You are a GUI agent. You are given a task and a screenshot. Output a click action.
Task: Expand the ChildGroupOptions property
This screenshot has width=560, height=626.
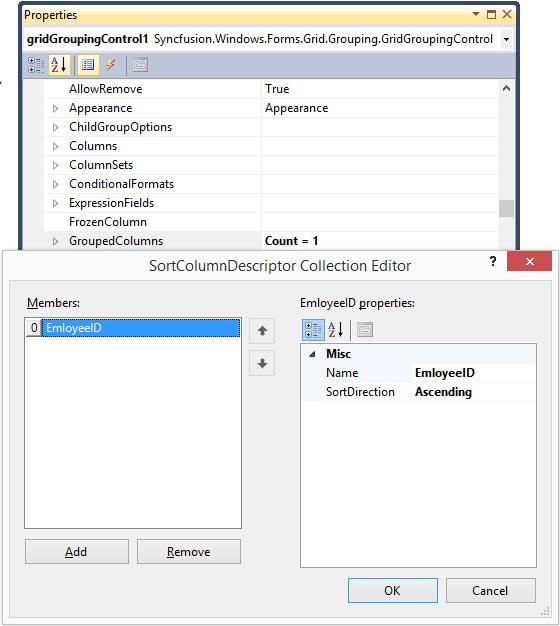(55, 127)
